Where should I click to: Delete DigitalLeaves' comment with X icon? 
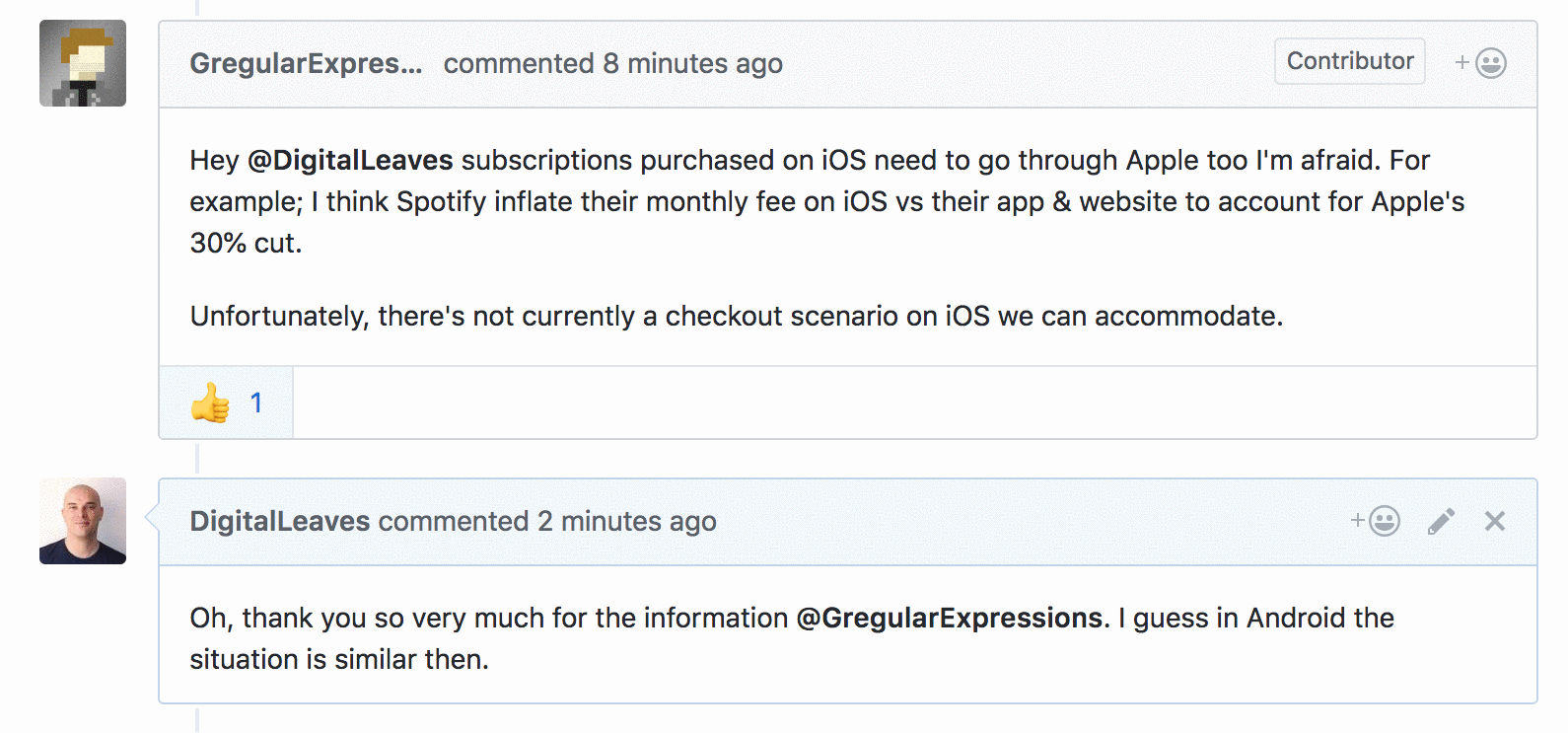pyautogui.click(x=1495, y=521)
